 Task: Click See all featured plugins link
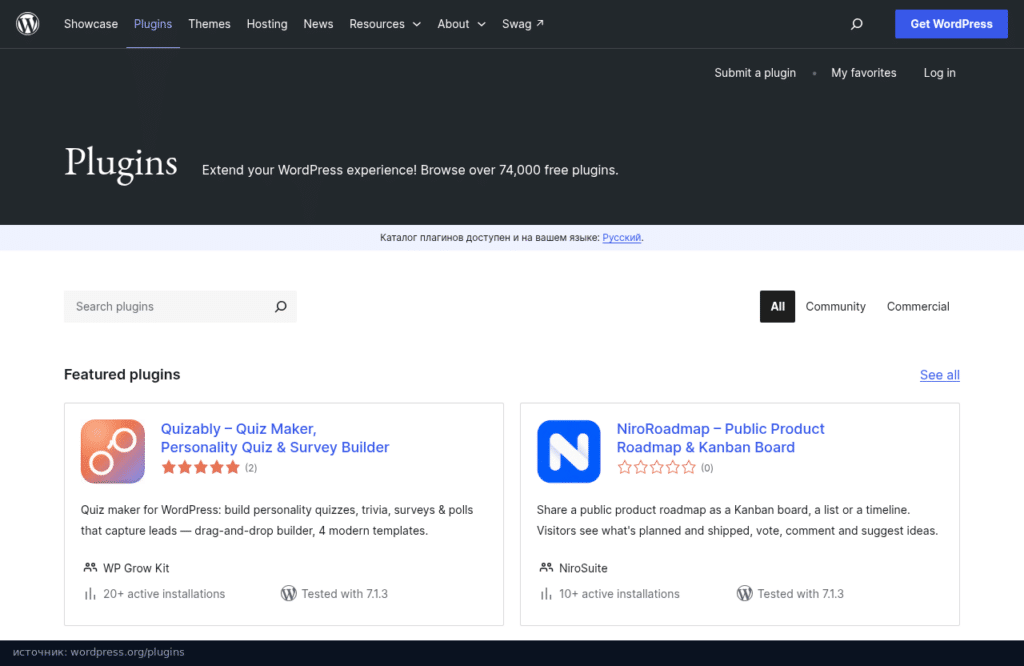click(x=940, y=375)
